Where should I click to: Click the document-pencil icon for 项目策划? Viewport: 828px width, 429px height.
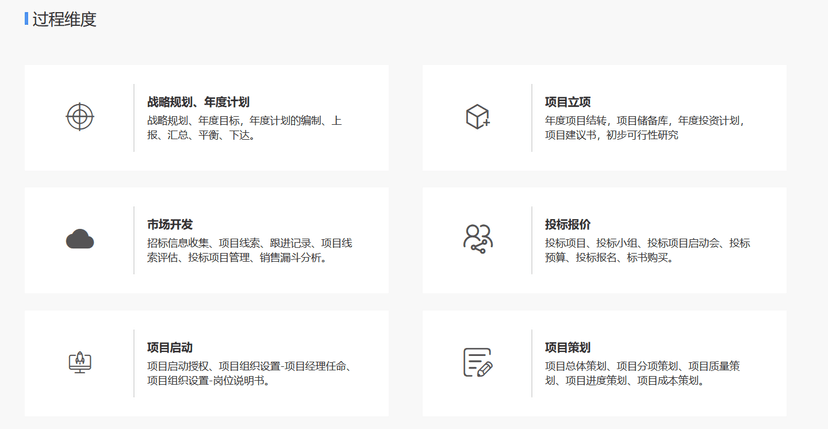pos(478,362)
